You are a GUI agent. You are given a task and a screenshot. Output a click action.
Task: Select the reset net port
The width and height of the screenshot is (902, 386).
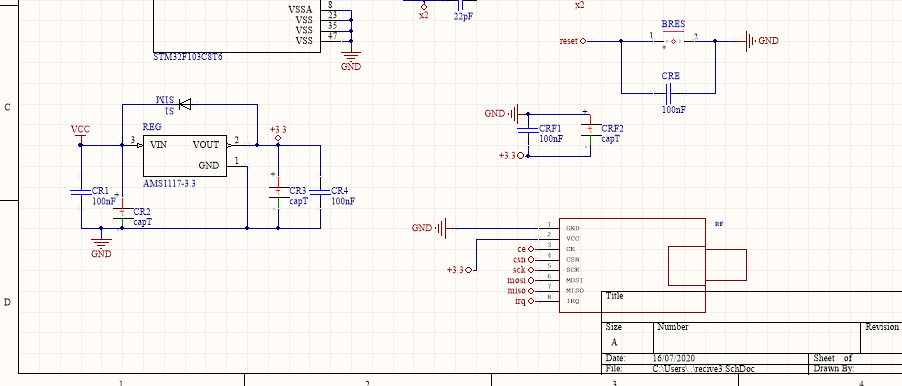(572, 41)
